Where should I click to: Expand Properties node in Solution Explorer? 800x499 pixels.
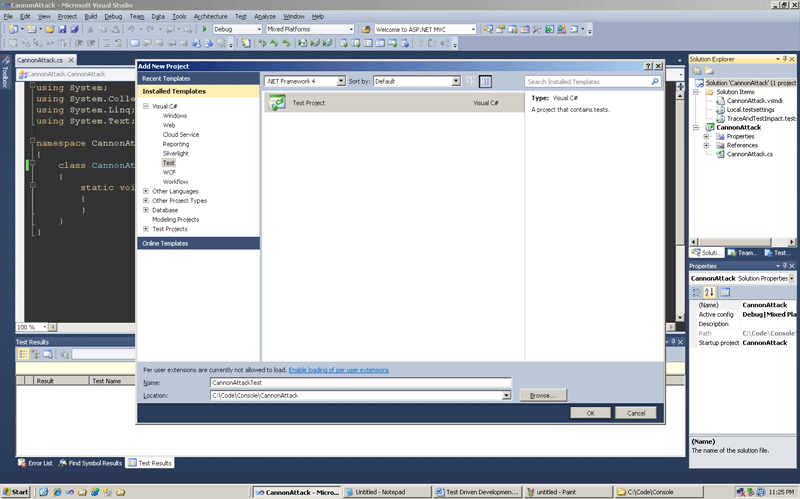[x=707, y=137]
